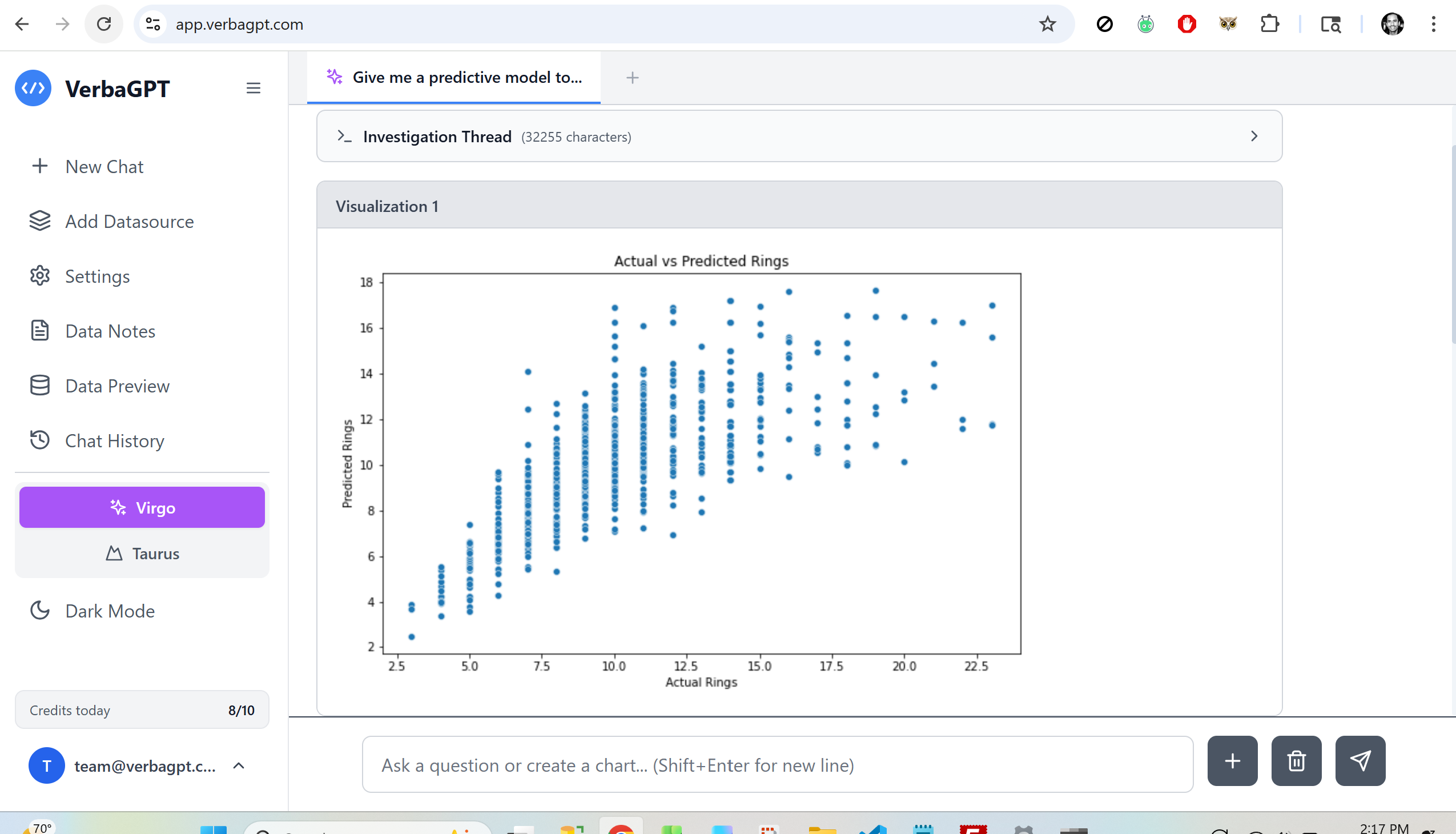Screen dimensions: 1456x834
Task: Check the Credits today progress indicator
Action: pos(142,709)
